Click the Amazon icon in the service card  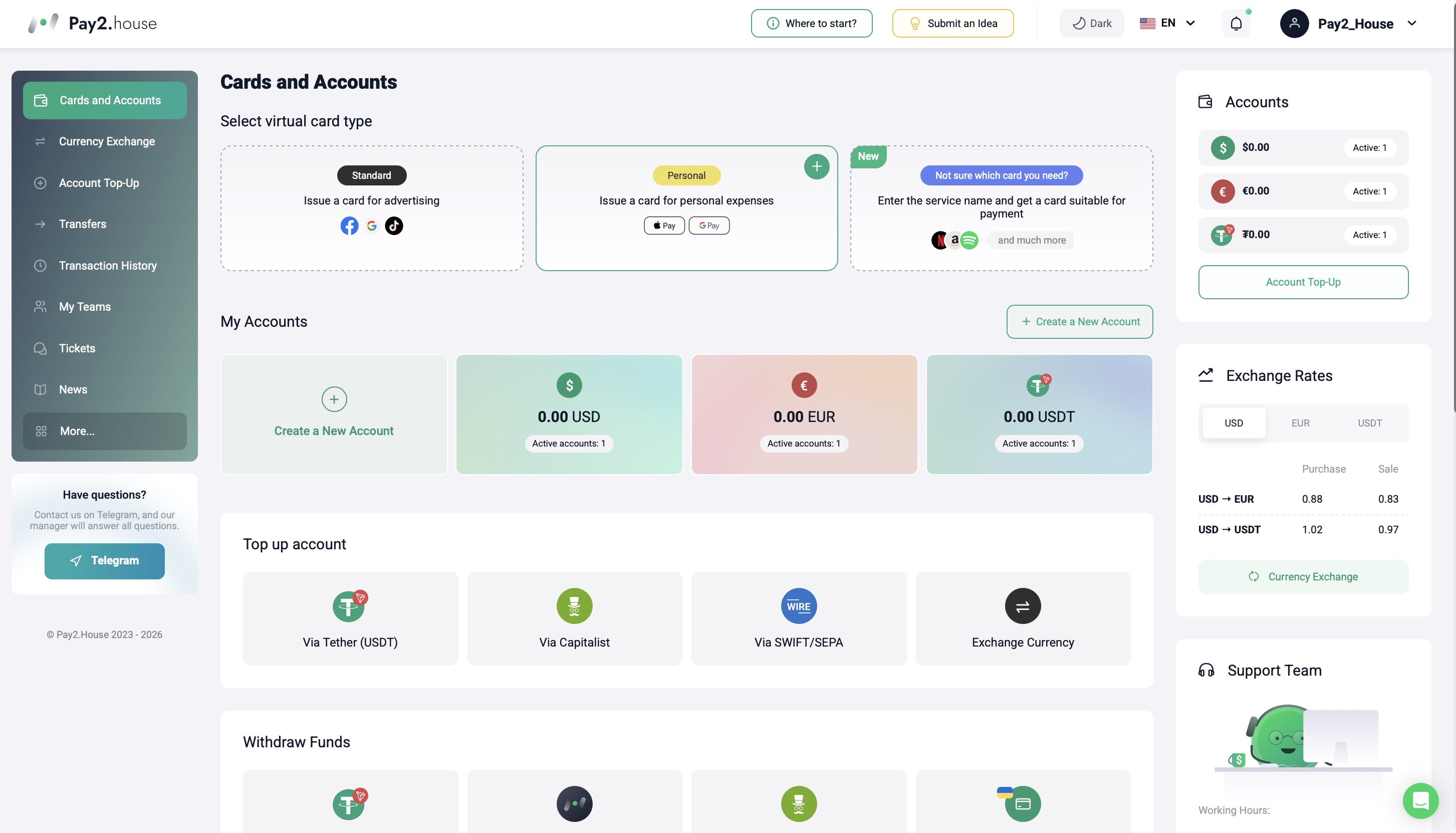954,240
